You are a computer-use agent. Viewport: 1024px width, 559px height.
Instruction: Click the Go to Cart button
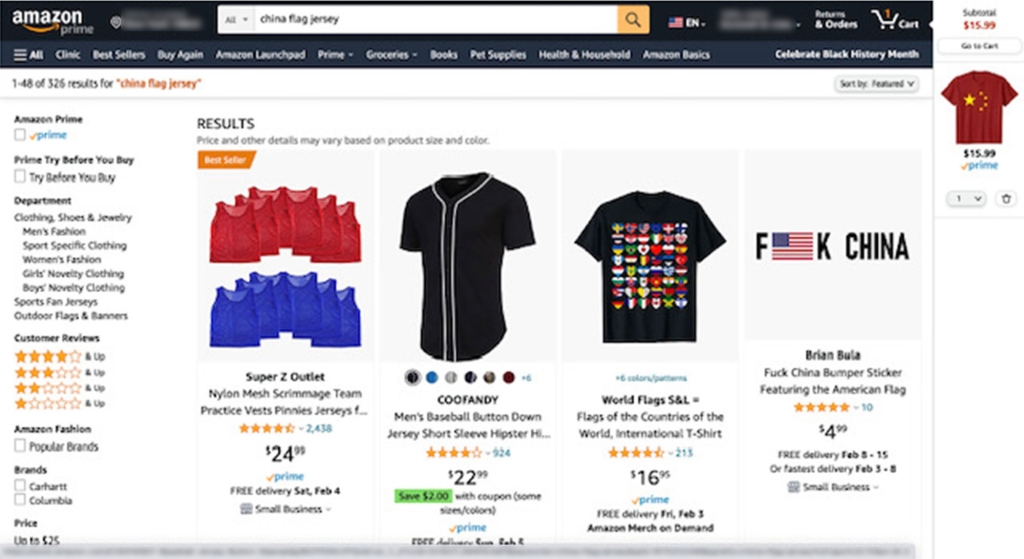point(979,46)
